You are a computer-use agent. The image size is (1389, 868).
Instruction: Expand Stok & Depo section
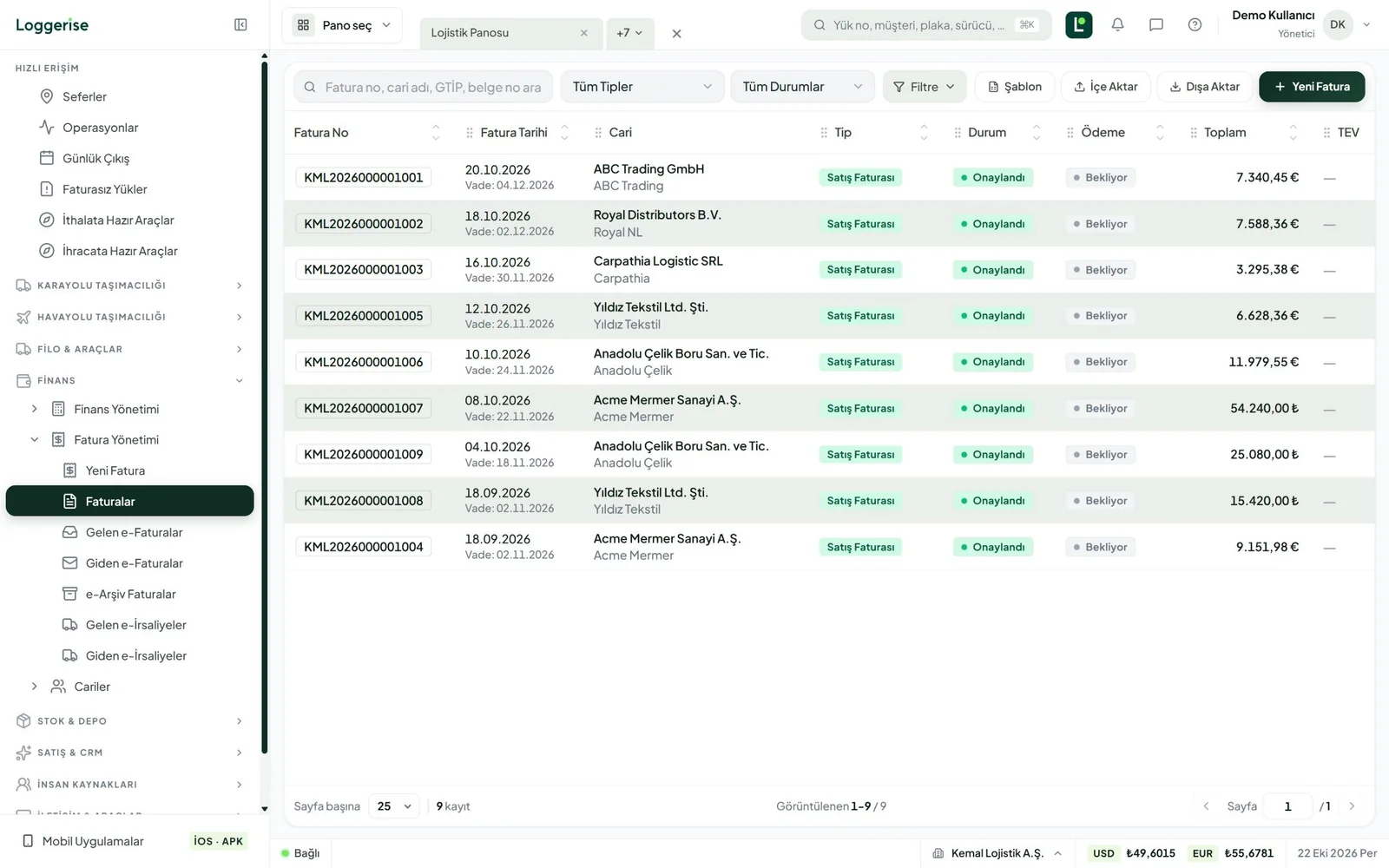pyautogui.click(x=130, y=721)
